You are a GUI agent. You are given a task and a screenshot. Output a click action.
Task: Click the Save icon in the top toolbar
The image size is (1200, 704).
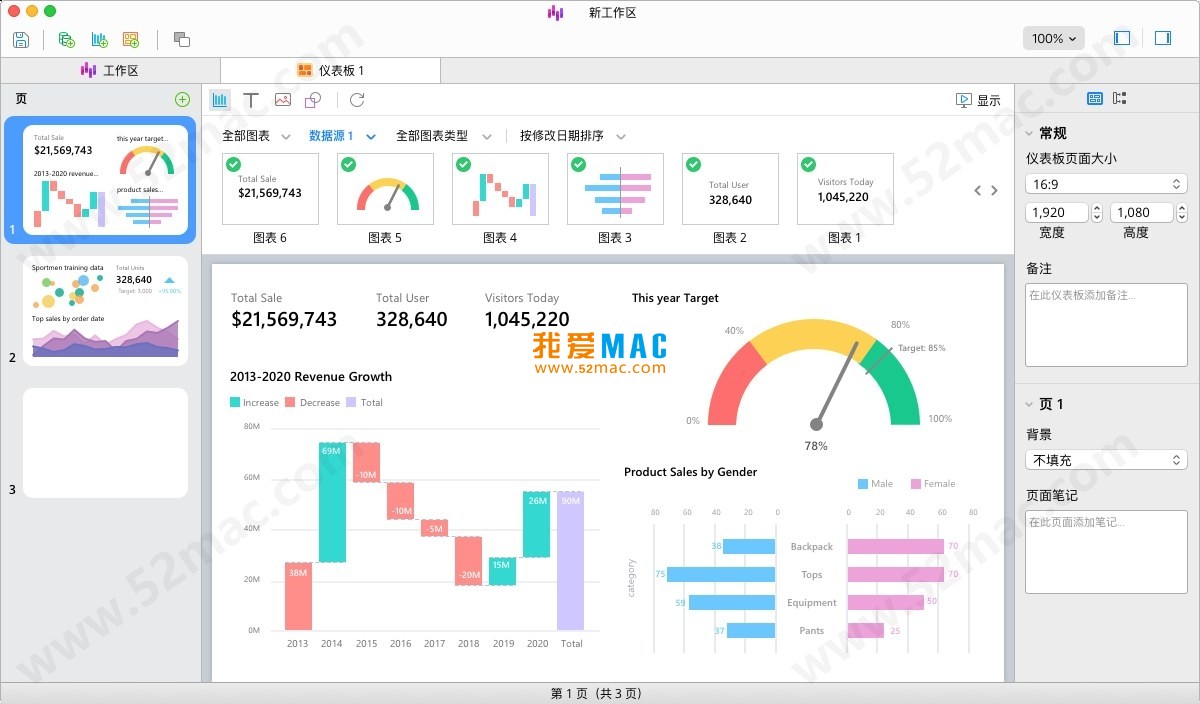(x=21, y=39)
